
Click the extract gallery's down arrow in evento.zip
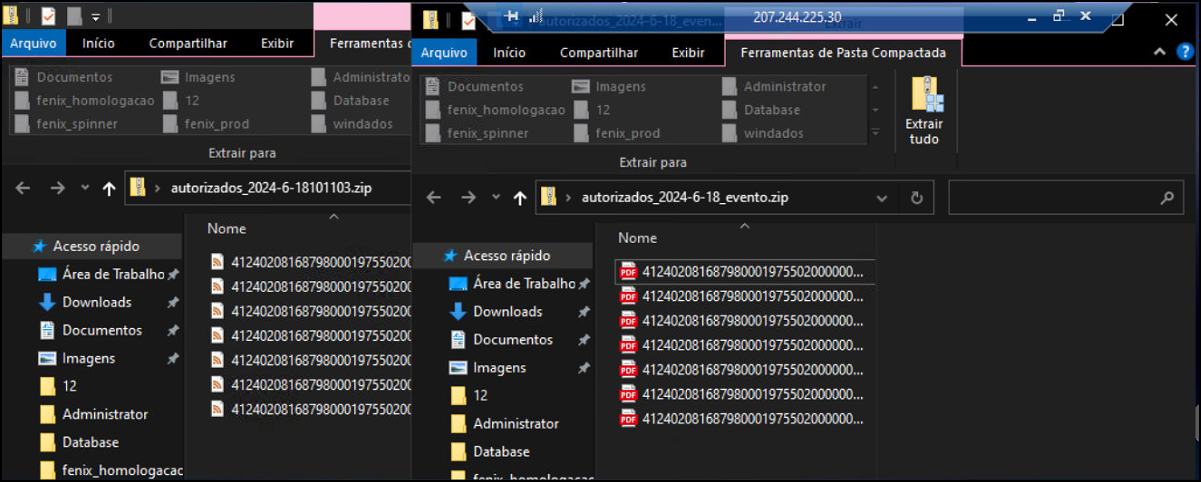[x=876, y=110]
